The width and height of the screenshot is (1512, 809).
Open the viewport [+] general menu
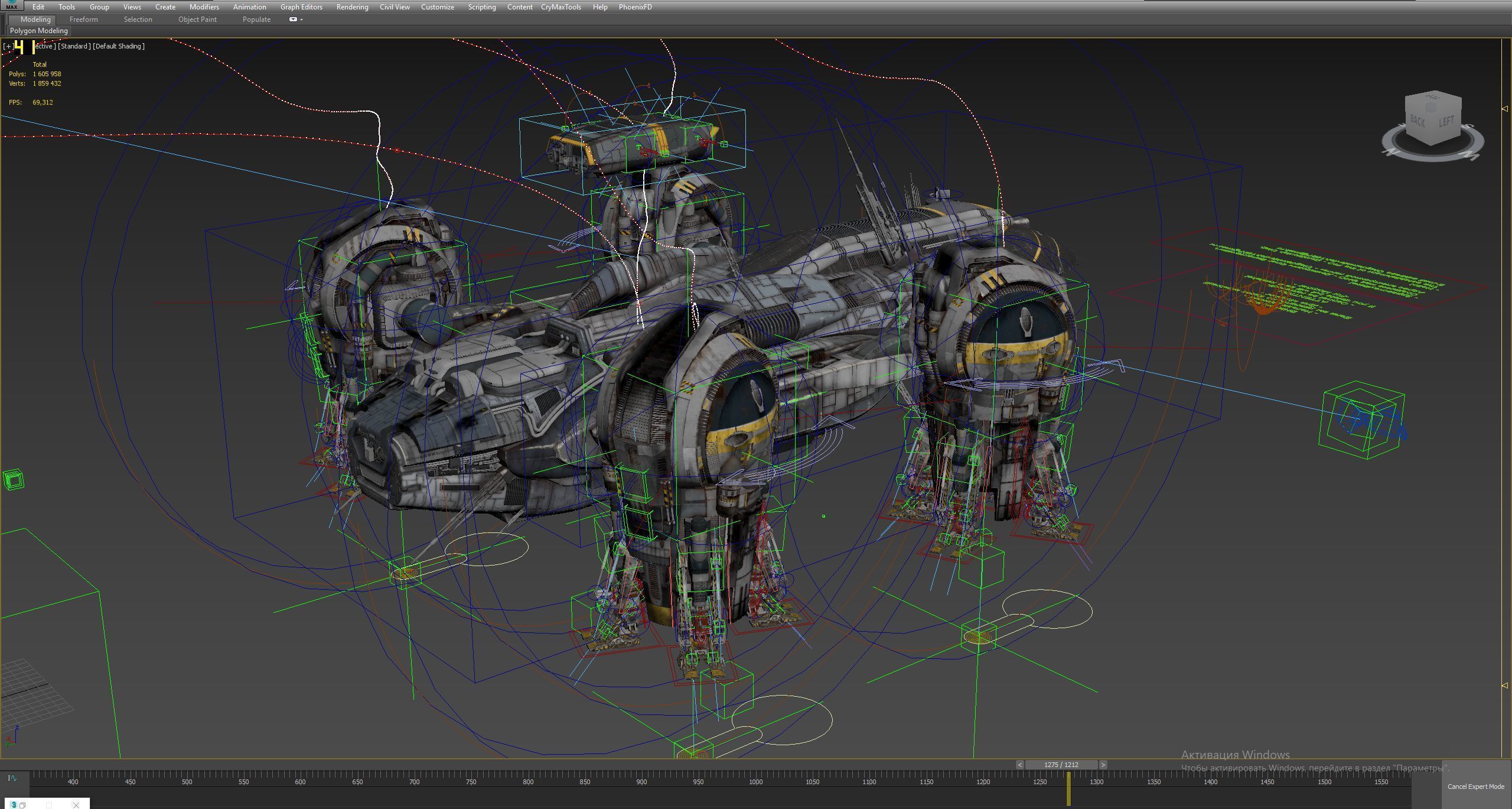pos(8,46)
